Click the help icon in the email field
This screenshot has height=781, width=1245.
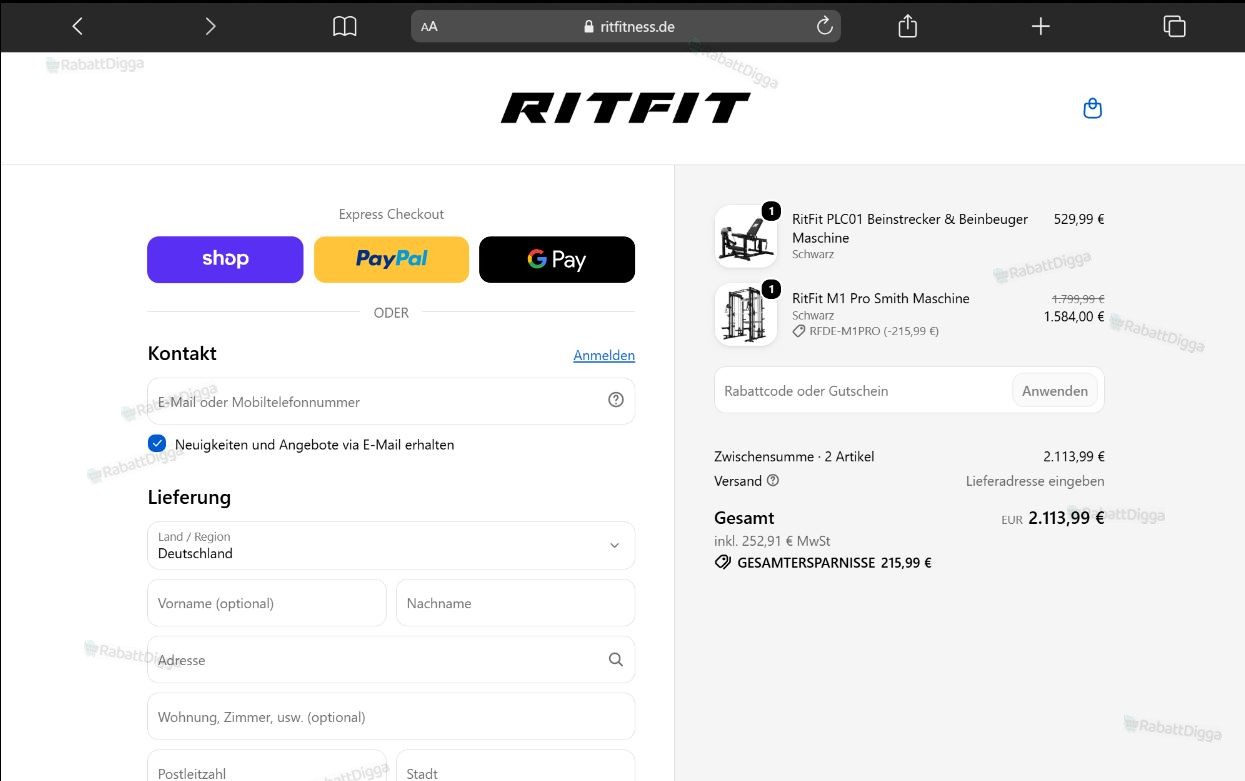tap(616, 400)
